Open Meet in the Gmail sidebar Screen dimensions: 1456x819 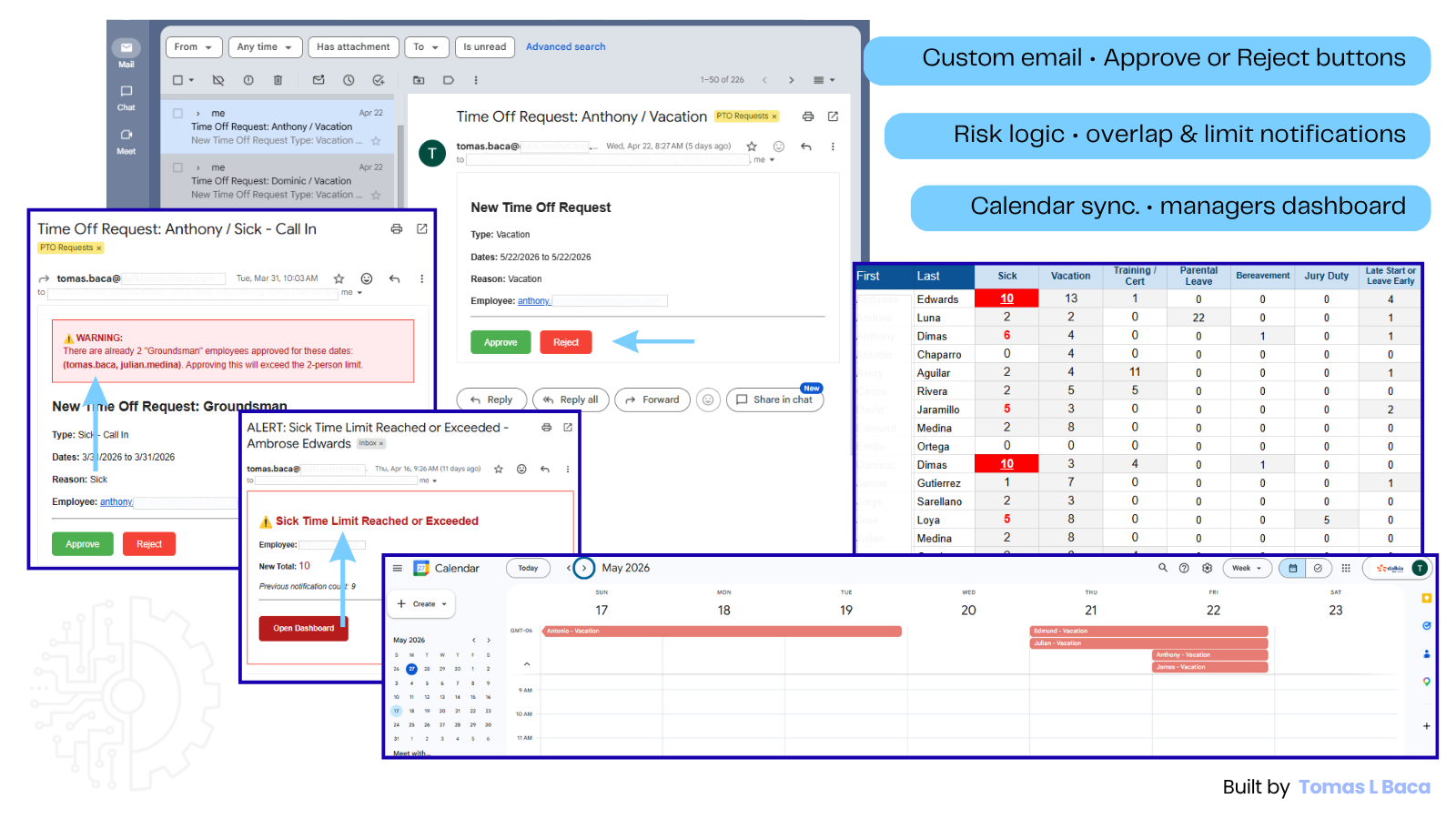pos(126,141)
